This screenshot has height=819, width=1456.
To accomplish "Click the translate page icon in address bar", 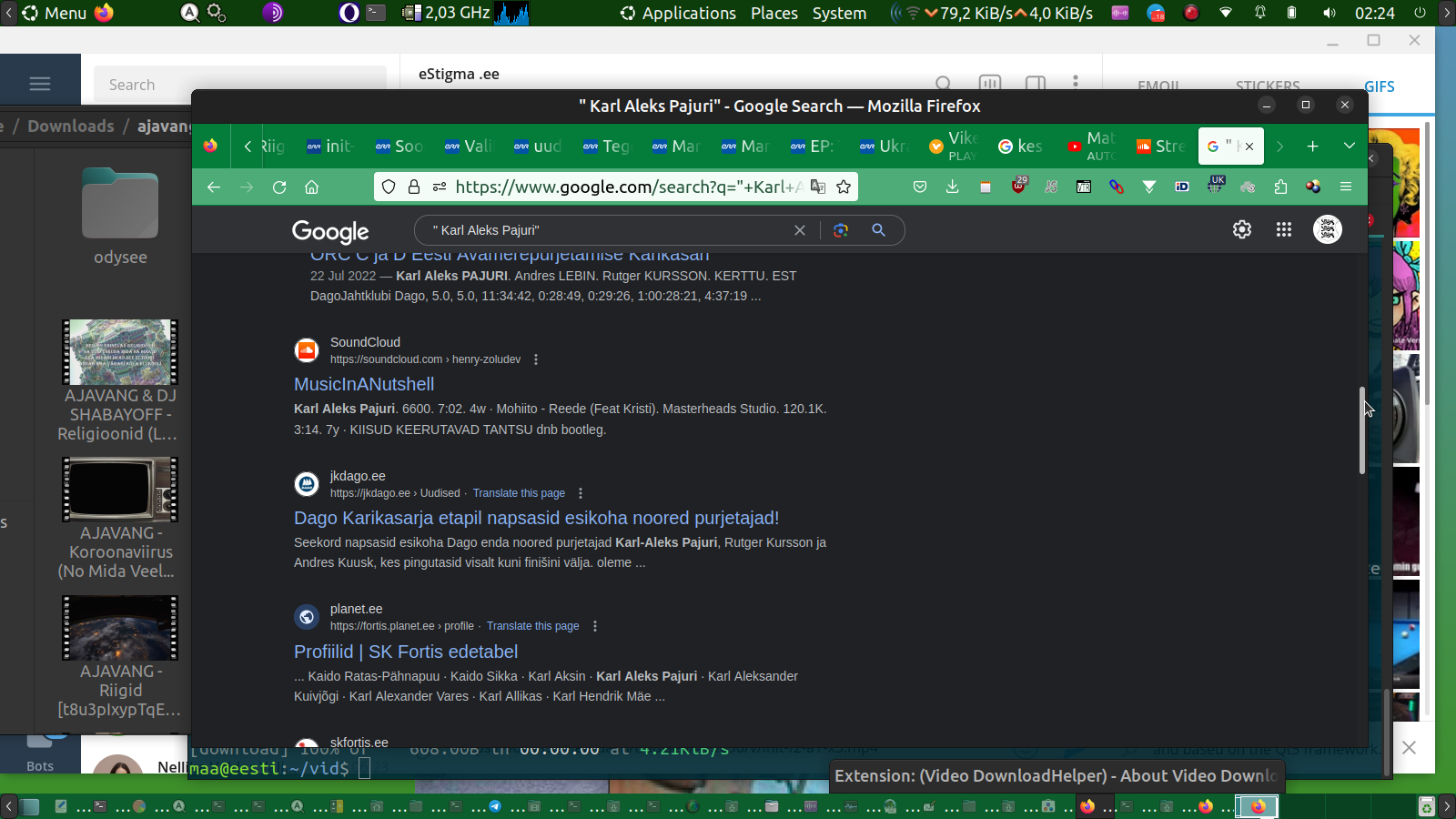I will tap(818, 187).
